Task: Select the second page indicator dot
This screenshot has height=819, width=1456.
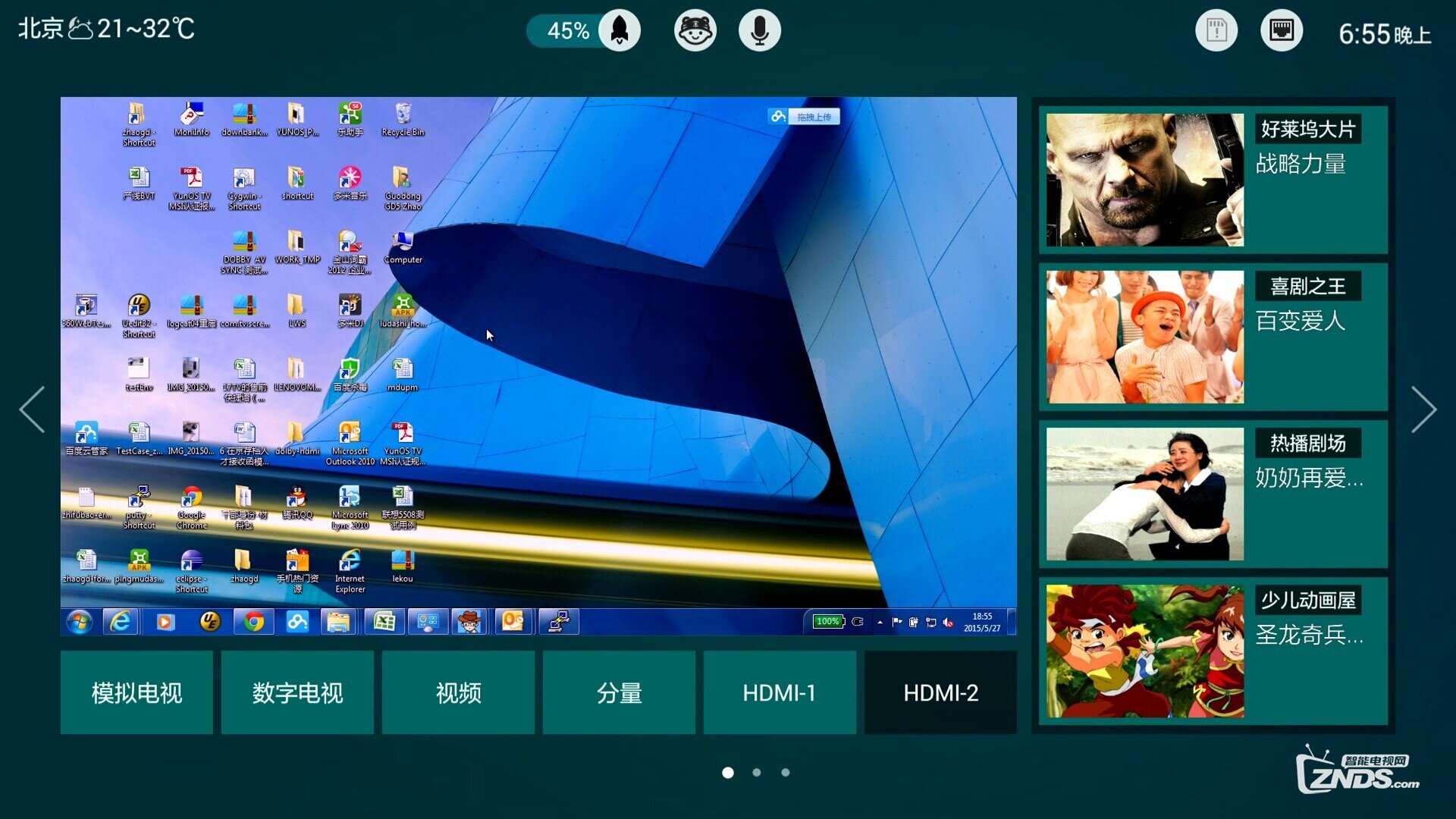Action: click(x=757, y=773)
